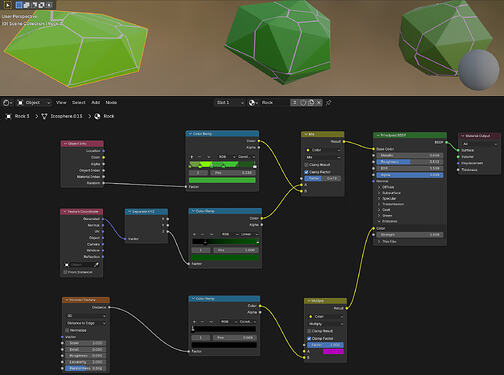Screen dimensions: 504x375
Task: Toggle Clamp Result in Mix node
Action: coord(306,165)
